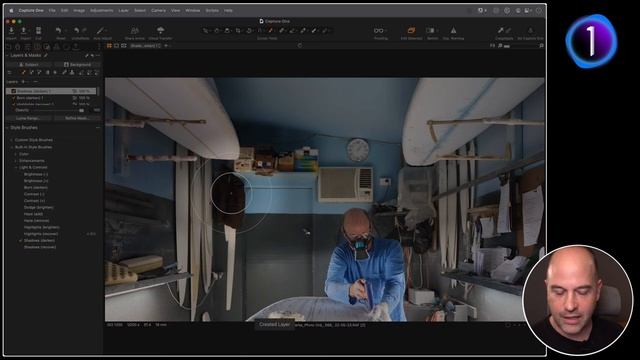Expand the Enhancements brushes group
This screenshot has height=360, width=640.
click(x=16, y=161)
